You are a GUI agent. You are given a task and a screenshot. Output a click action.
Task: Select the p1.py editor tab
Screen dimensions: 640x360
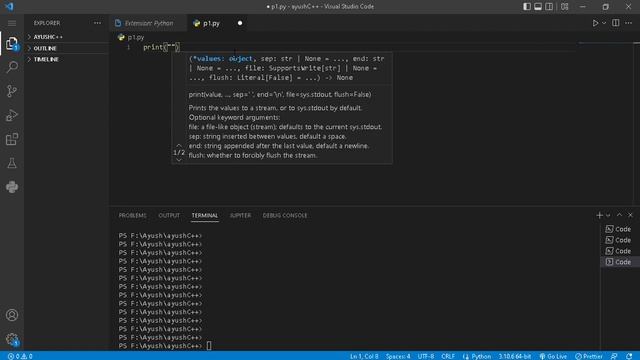pos(211,23)
